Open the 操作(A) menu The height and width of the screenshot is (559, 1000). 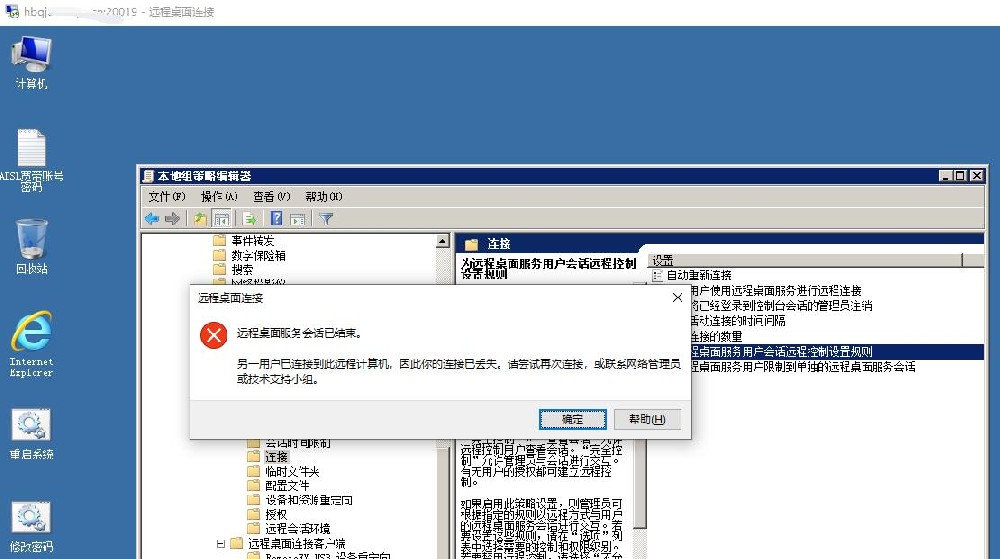click(x=219, y=196)
